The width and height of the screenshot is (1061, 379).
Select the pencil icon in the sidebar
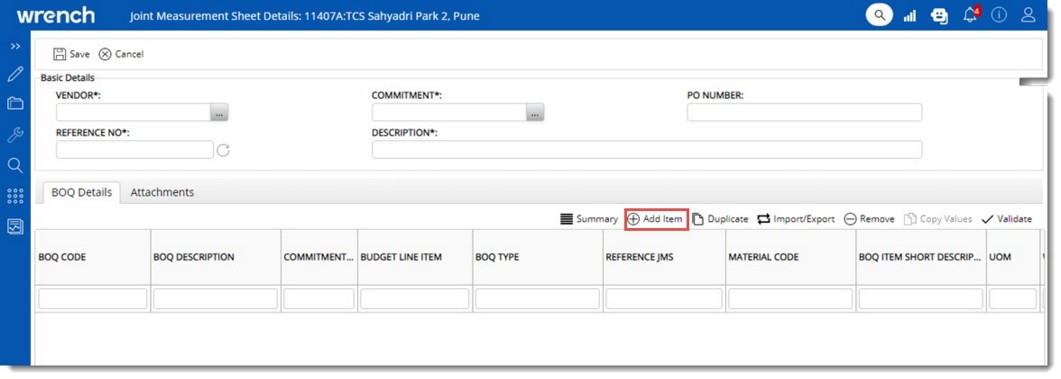click(x=15, y=74)
